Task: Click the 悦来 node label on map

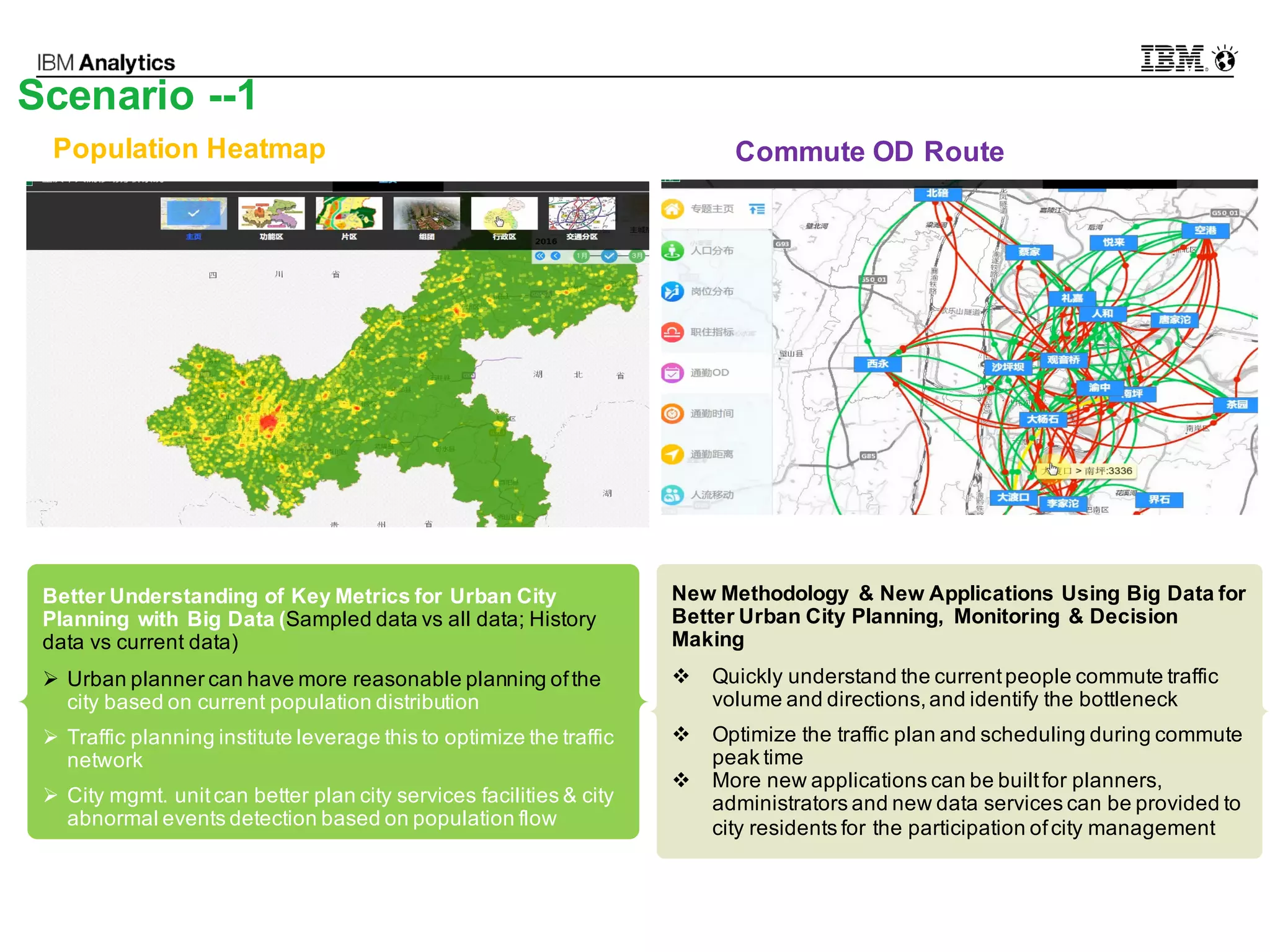Action: [x=1114, y=242]
